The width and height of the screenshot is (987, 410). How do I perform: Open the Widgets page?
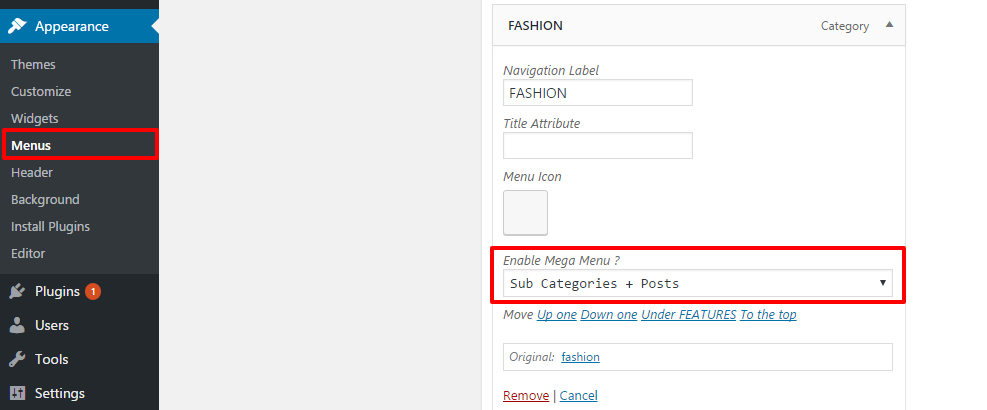[35, 118]
